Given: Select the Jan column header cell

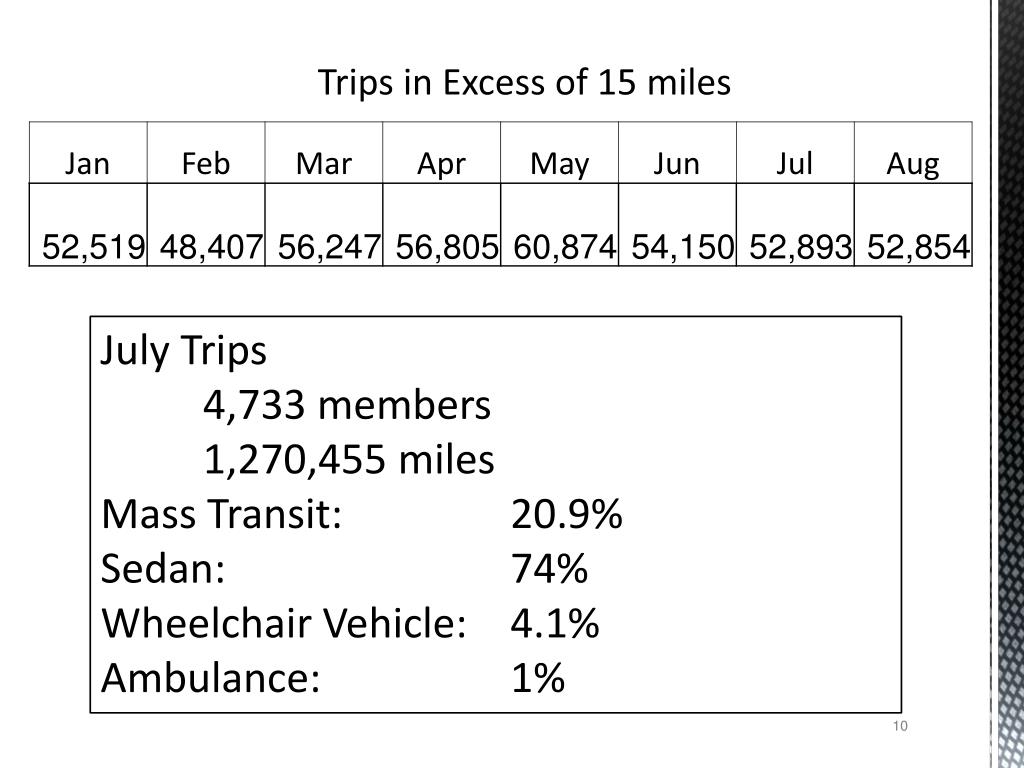Looking at the screenshot, I should [x=88, y=152].
